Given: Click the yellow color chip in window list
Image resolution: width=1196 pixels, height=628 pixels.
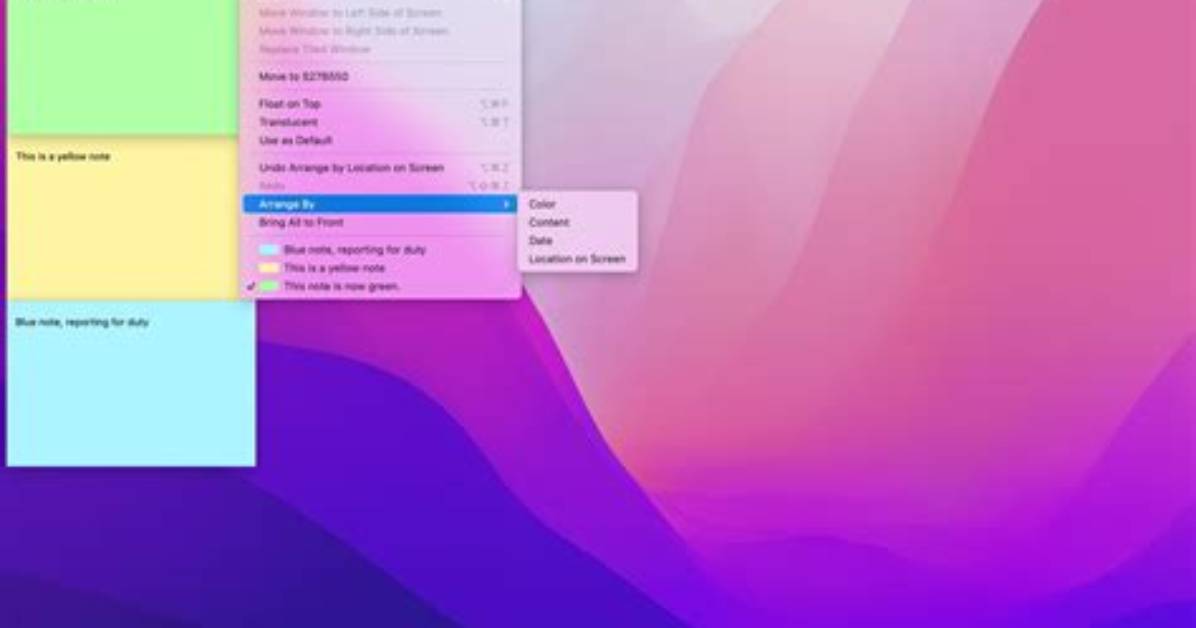Looking at the screenshot, I should click(268, 268).
